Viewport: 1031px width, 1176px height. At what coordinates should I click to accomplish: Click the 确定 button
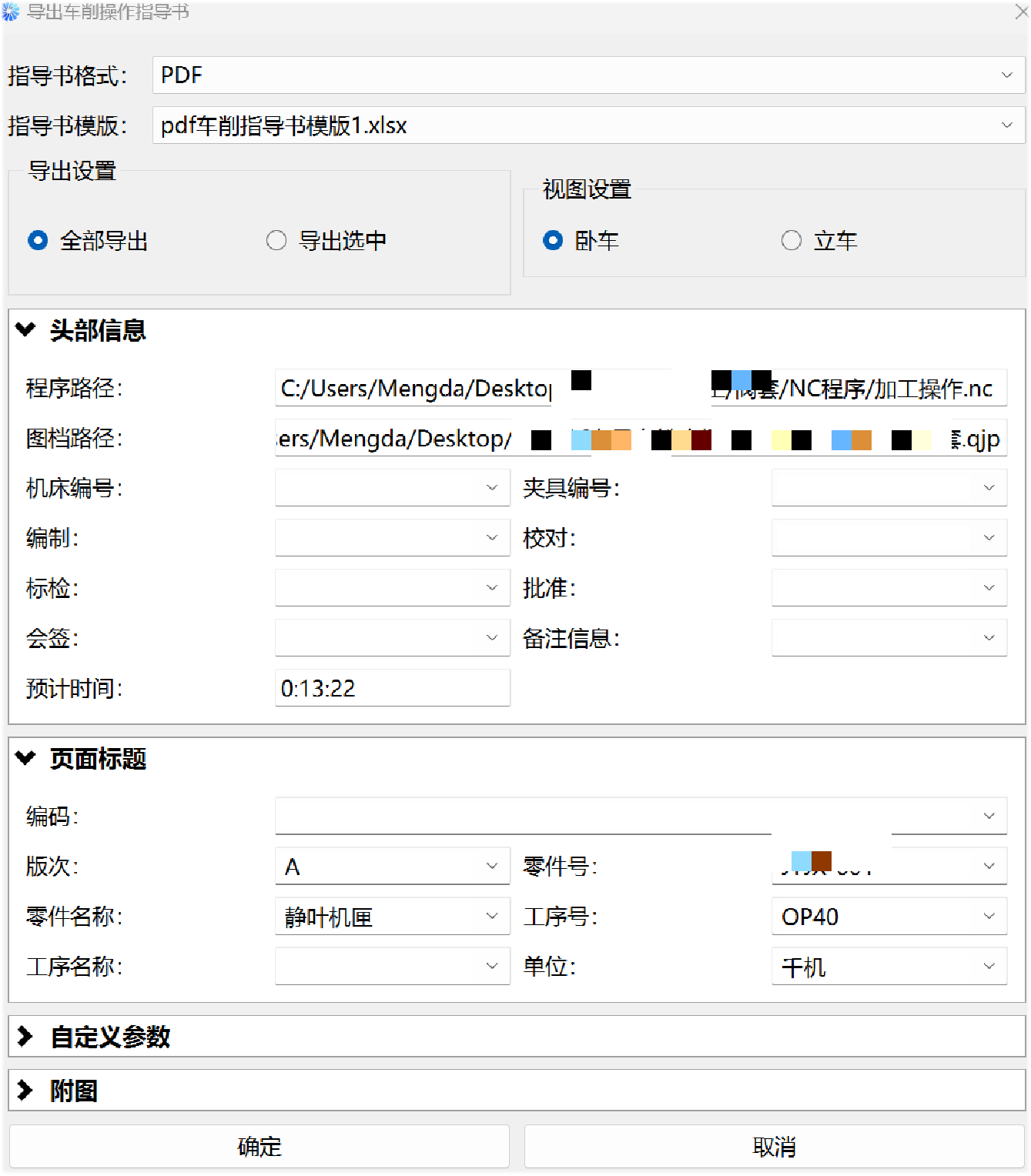pos(259,1147)
